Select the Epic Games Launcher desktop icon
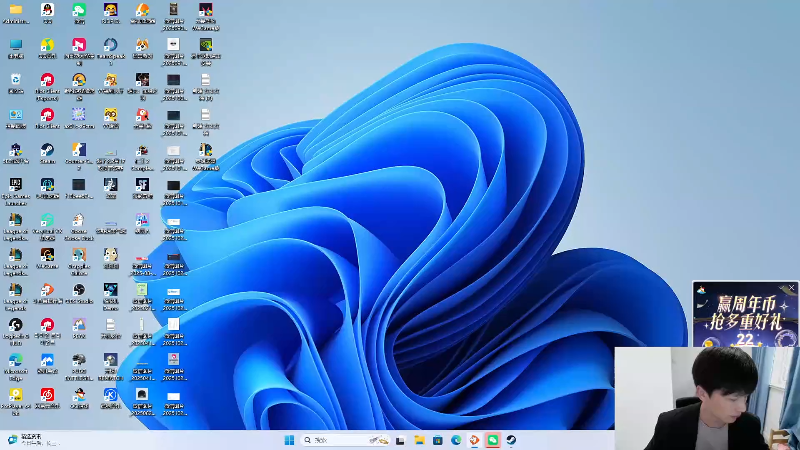 [x=16, y=185]
